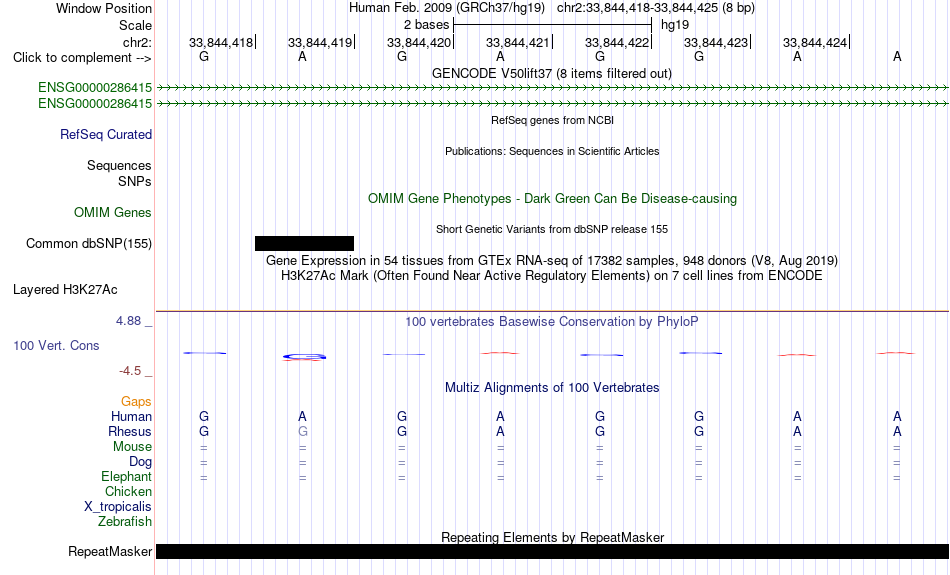The image size is (950, 575).
Task: Click 'Publications: Sequences in Scientific Articles' title
Action: point(552,151)
